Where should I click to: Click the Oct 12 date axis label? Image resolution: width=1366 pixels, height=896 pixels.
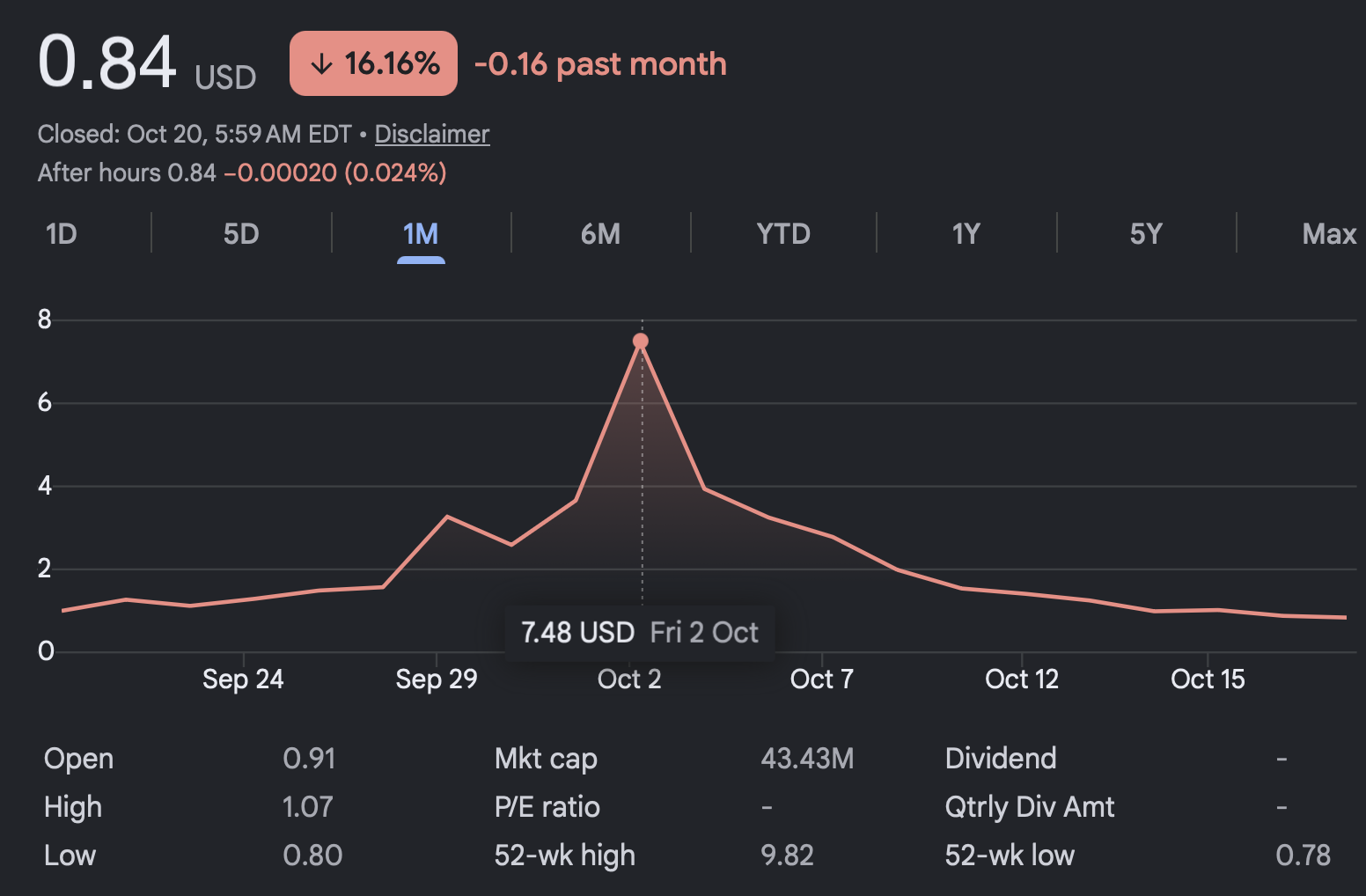tap(1022, 679)
